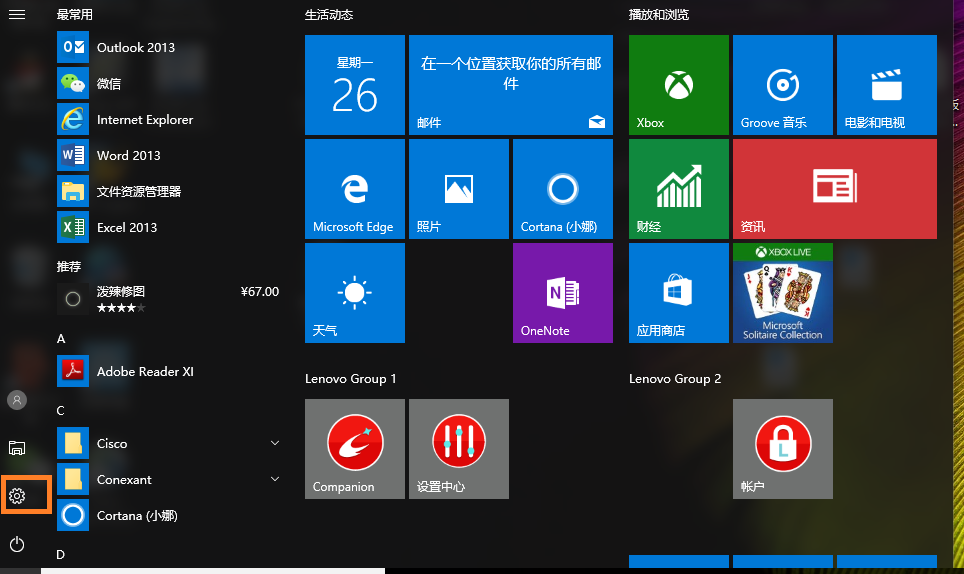Click the Power button icon
The image size is (964, 574).
tap(17, 544)
